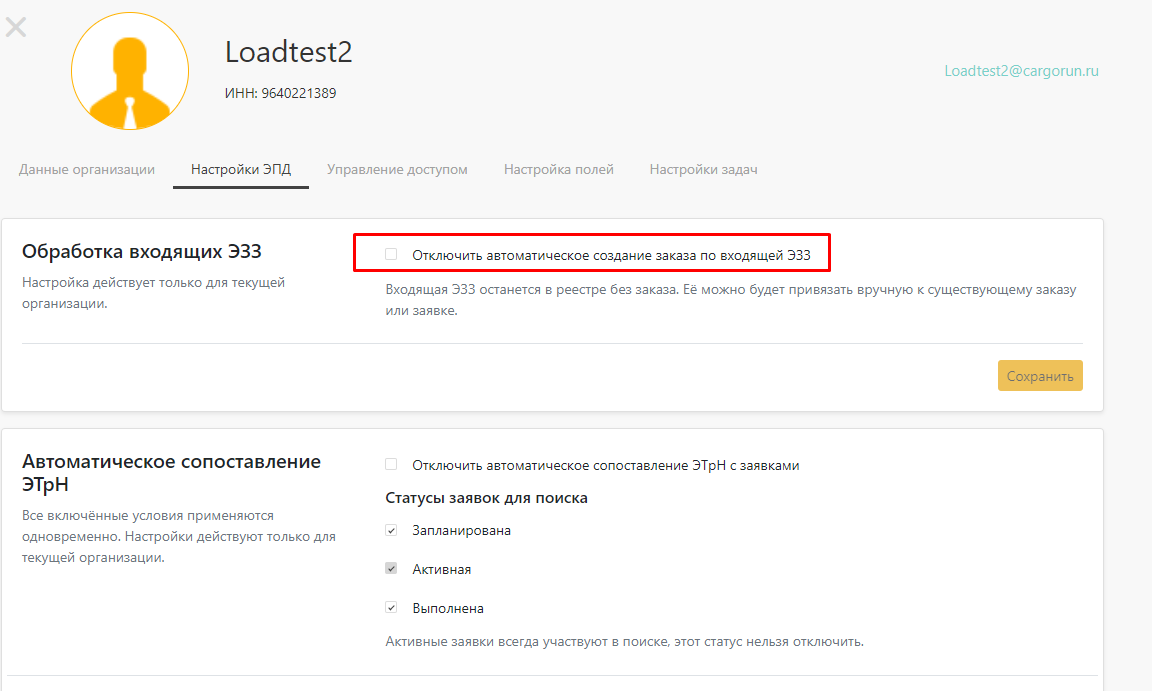Click the note starting 'Входящая ЭЗЗ останется в реестре'

[x=731, y=300]
